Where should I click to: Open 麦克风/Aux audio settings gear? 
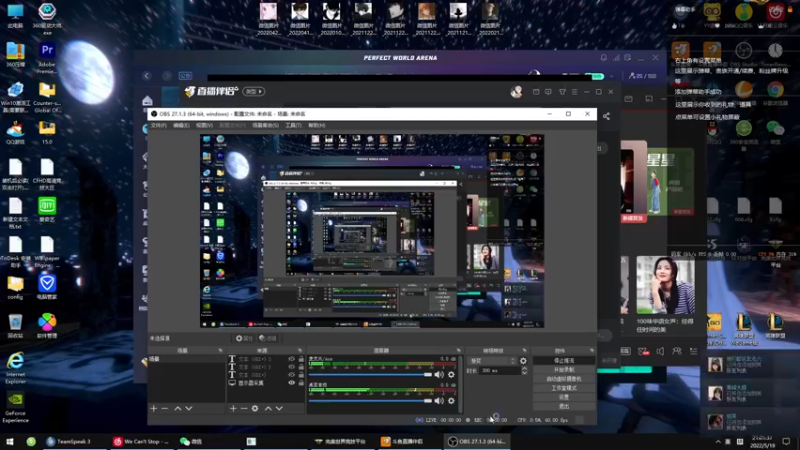click(x=451, y=375)
